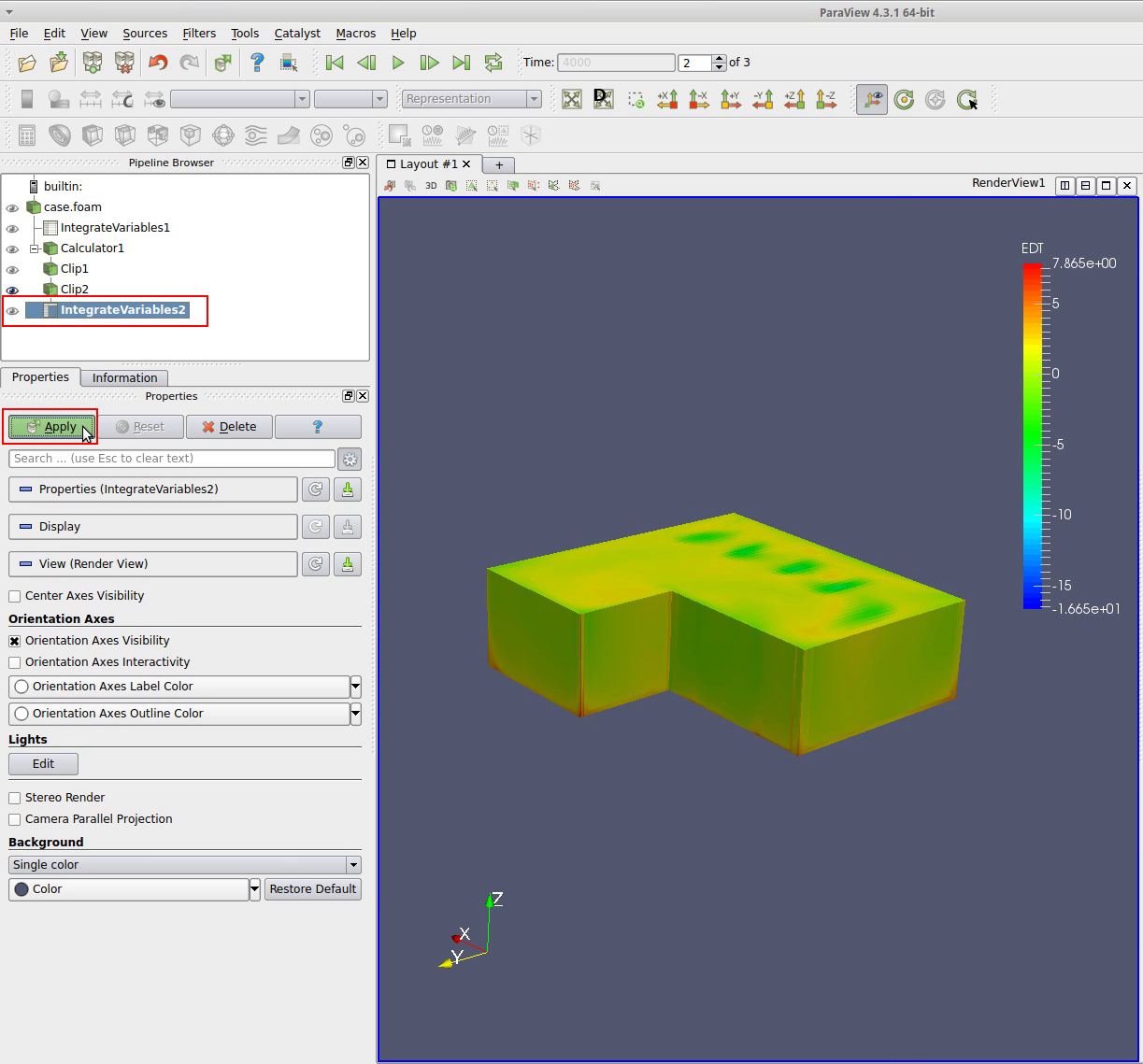
Task: Click the Reset camera icon
Action: [572, 99]
